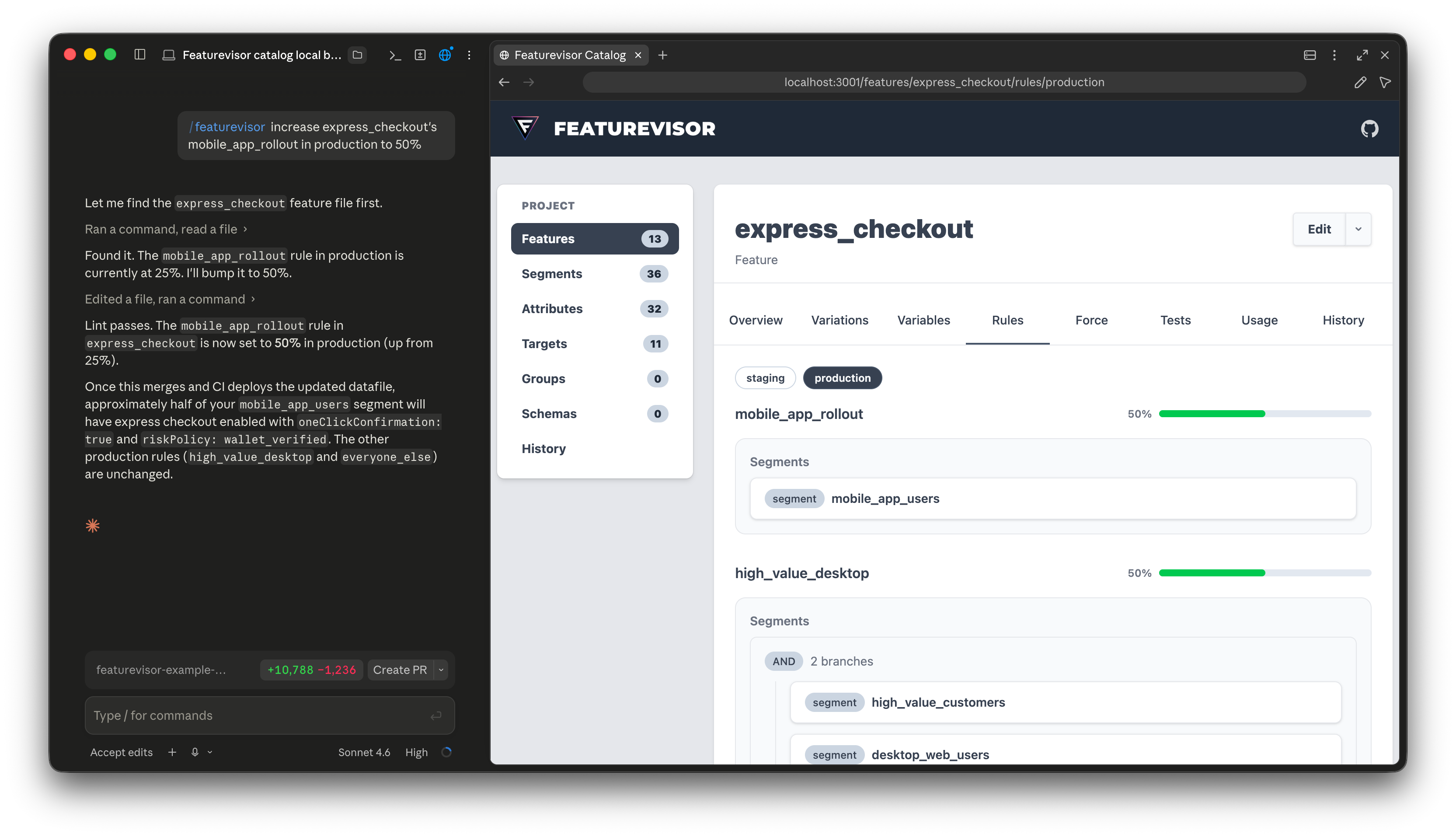Click the high_value_desktop 50% progress bar
This screenshot has height=837, width=1456.
1264,573
